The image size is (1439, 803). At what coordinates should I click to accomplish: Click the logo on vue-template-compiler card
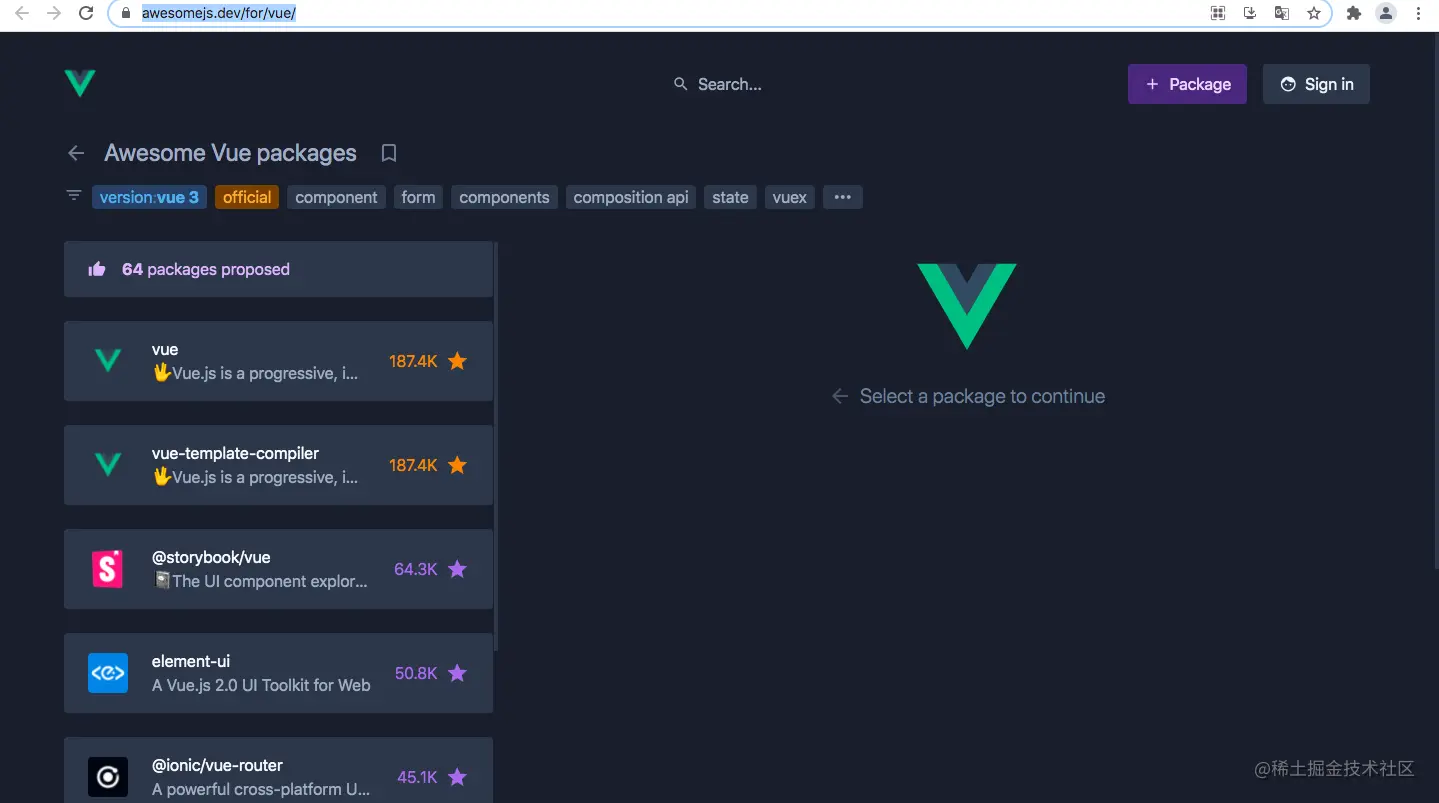point(108,465)
